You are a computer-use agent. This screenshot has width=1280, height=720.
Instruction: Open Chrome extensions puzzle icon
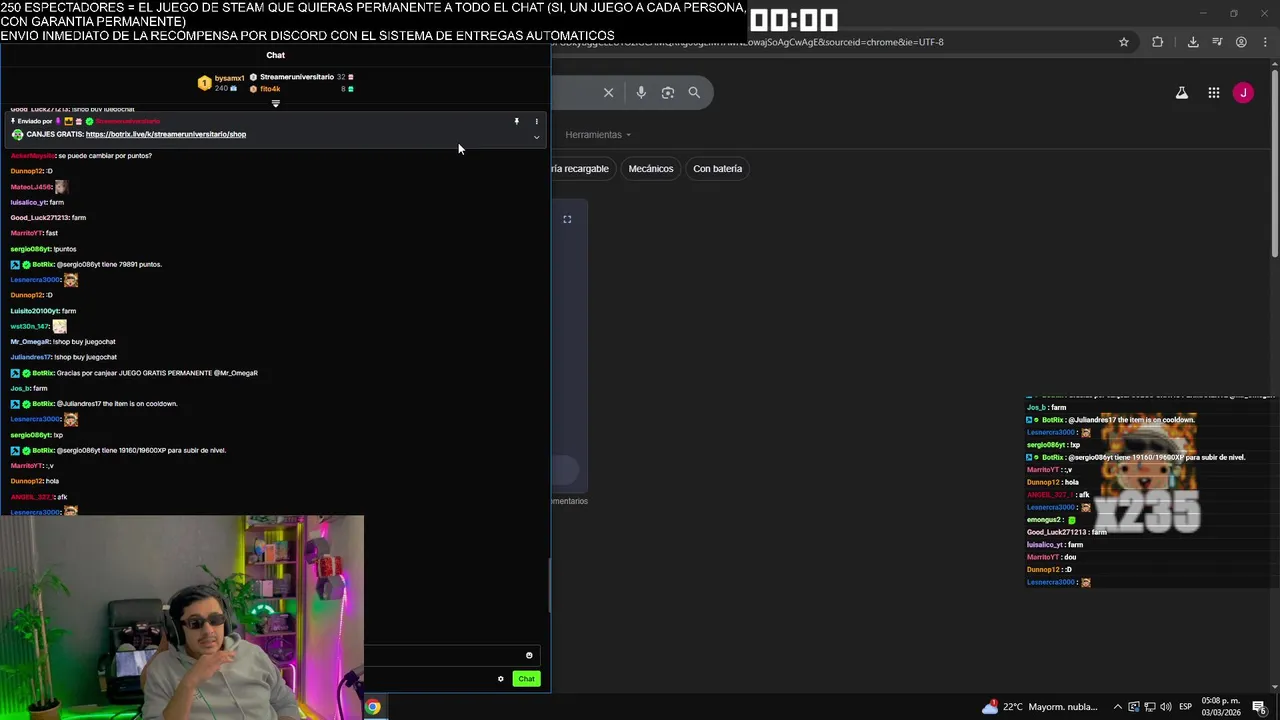point(1158,42)
